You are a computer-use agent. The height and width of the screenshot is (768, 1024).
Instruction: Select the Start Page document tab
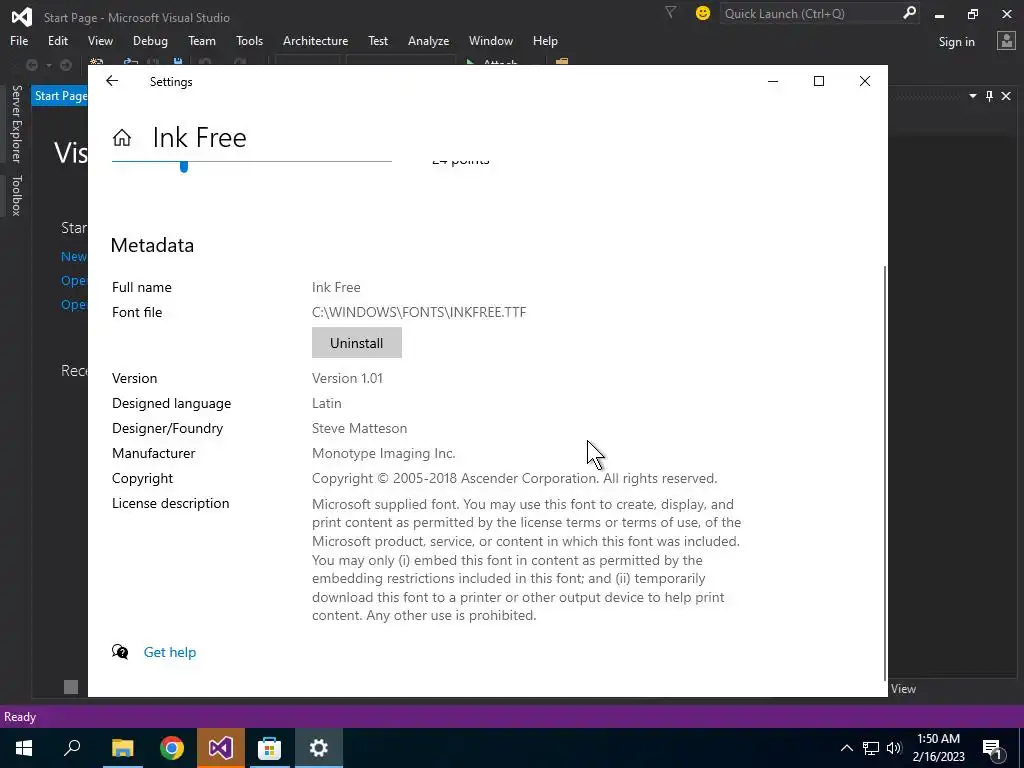click(60, 96)
